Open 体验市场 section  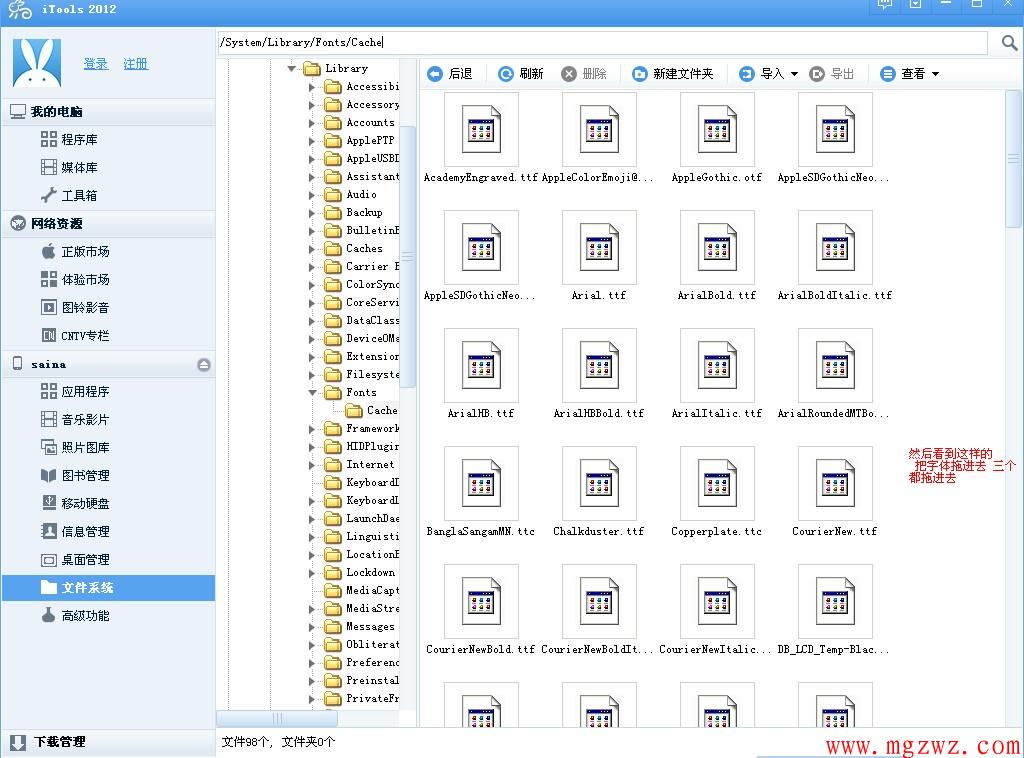point(75,279)
